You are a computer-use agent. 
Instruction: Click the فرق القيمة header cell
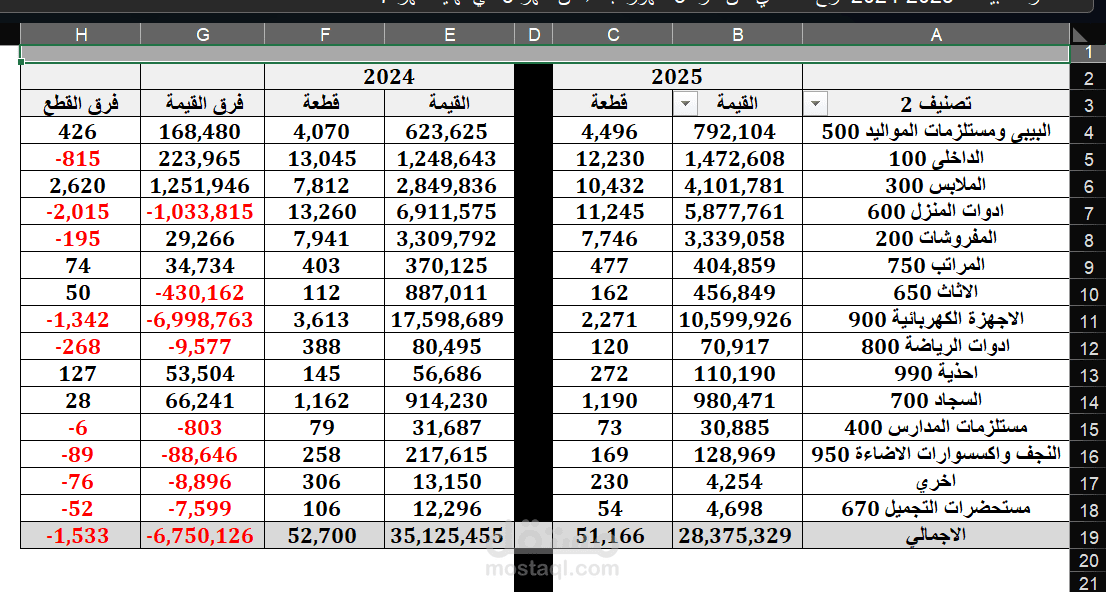(202, 104)
